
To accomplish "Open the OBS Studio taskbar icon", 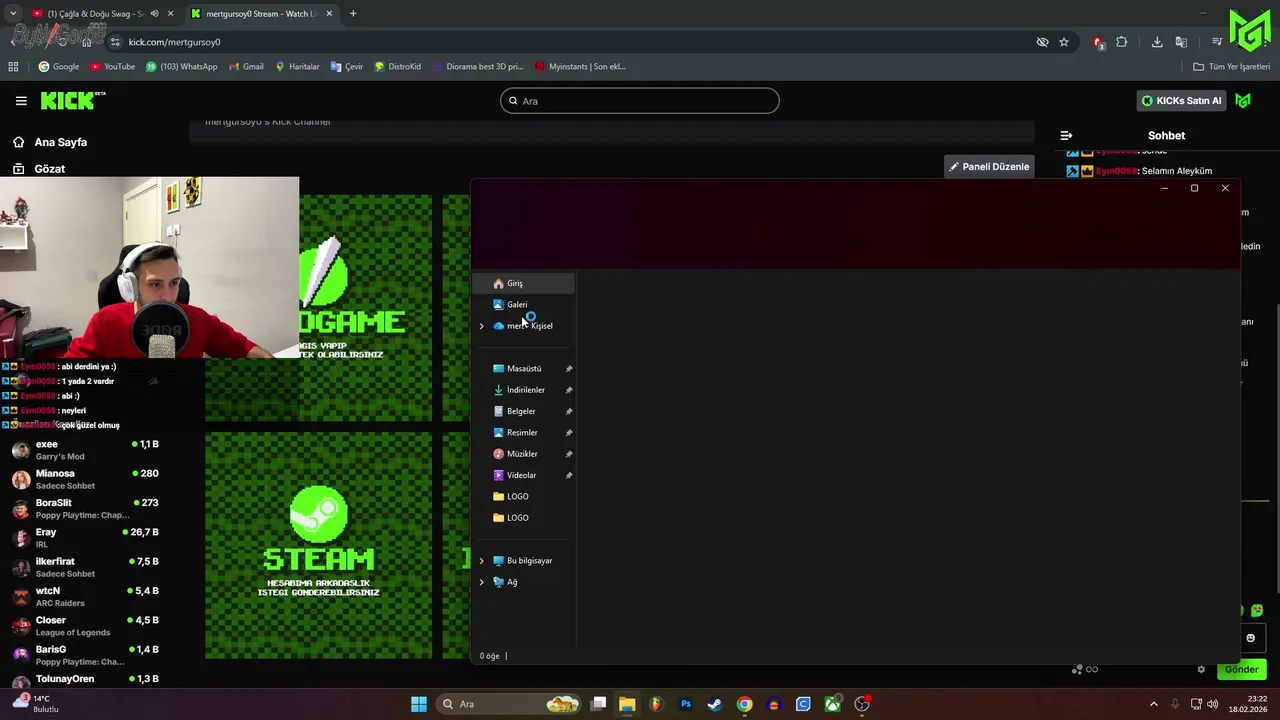I will point(862,704).
